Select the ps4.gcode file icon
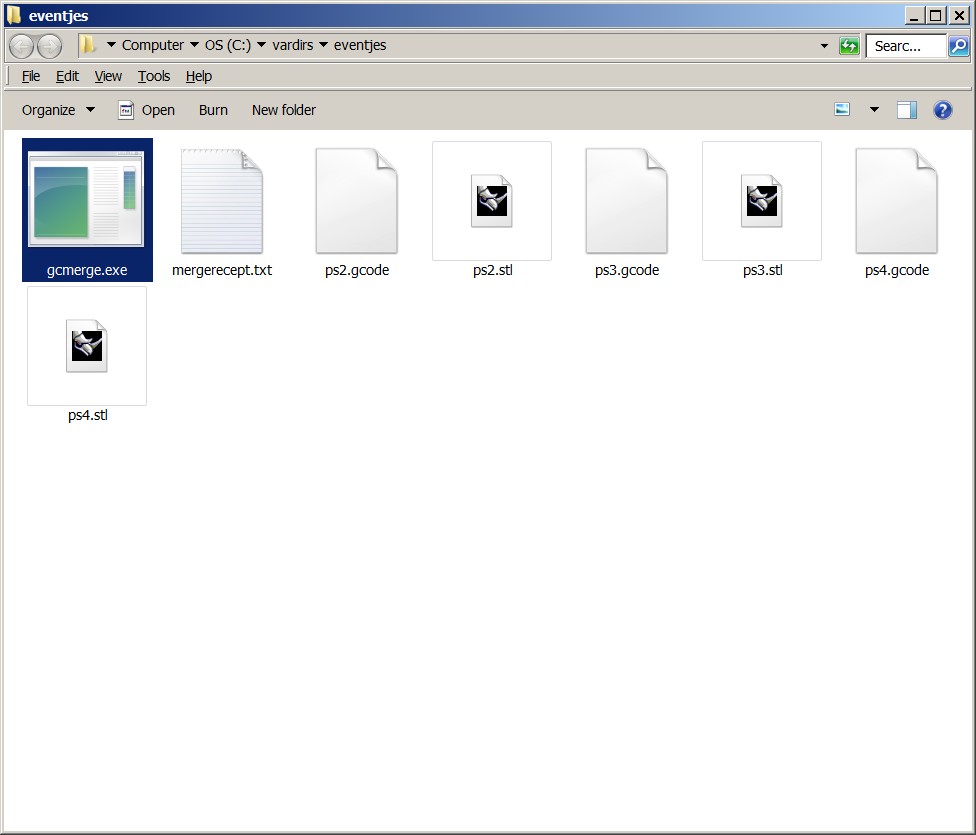This screenshot has height=835, width=976. [897, 200]
